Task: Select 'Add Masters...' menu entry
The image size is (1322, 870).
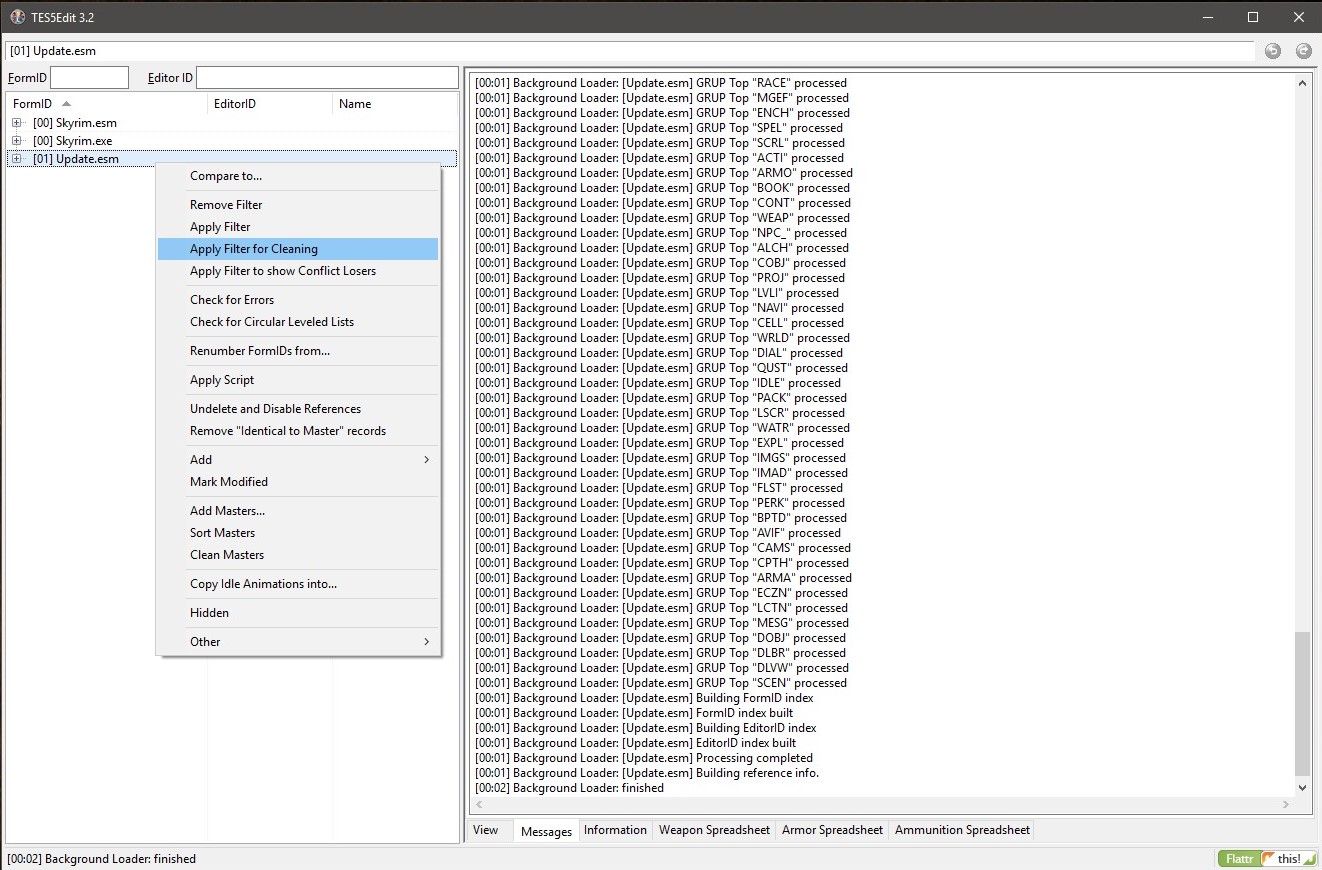Action: (298, 511)
